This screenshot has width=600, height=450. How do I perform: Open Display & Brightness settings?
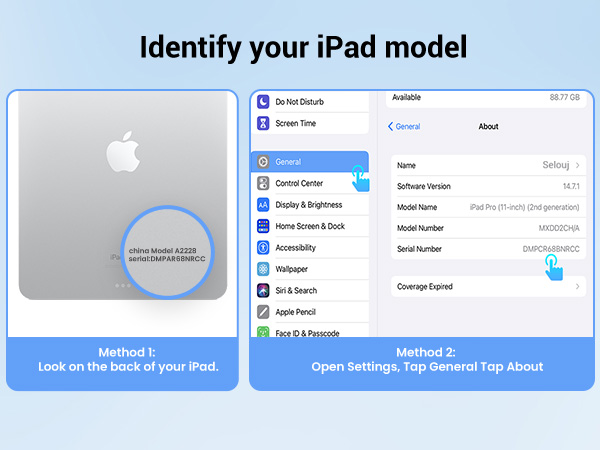point(310,205)
